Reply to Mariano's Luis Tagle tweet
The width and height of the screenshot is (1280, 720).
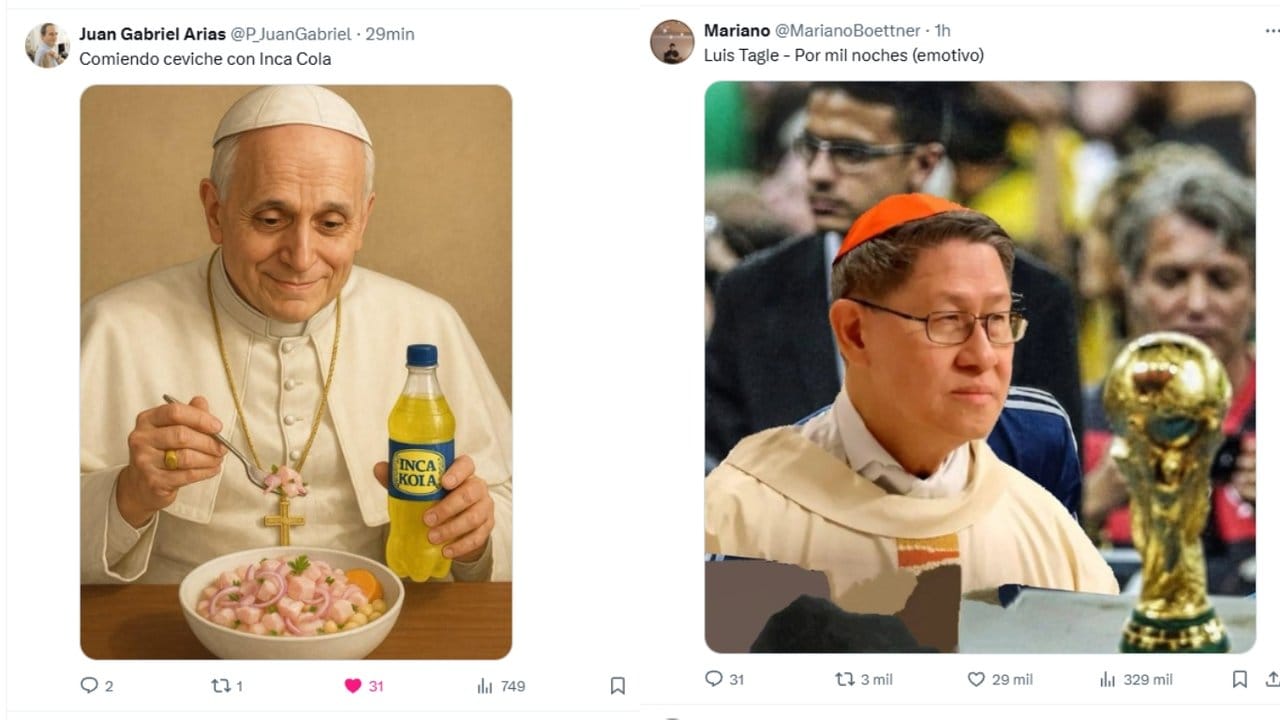pos(713,679)
